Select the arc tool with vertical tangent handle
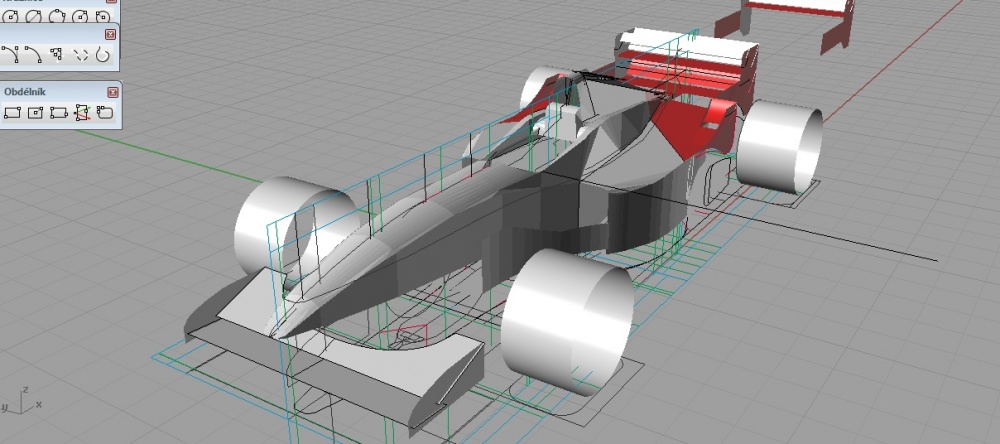This screenshot has height=444, width=1000. click(x=10, y=55)
